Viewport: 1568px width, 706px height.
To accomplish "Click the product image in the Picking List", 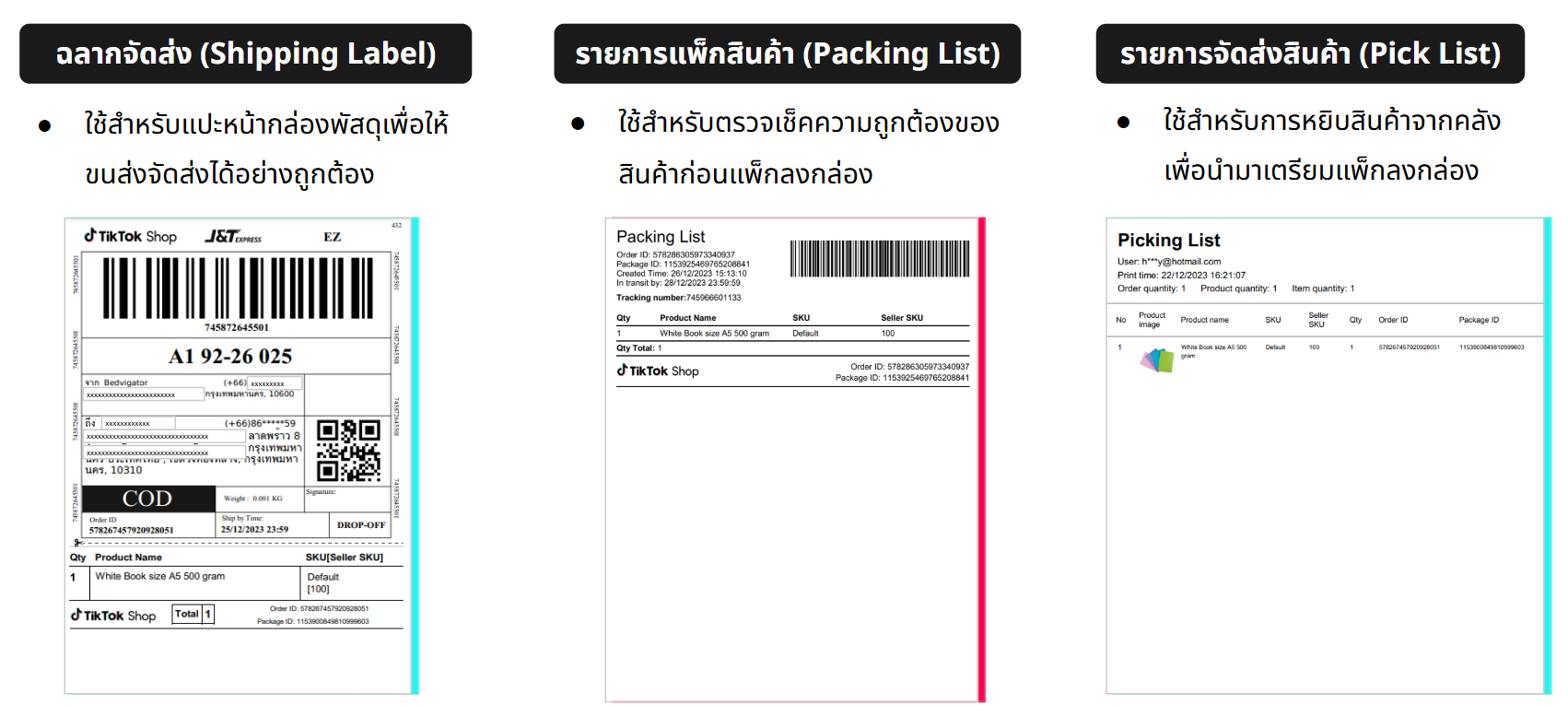I will (x=1157, y=359).
